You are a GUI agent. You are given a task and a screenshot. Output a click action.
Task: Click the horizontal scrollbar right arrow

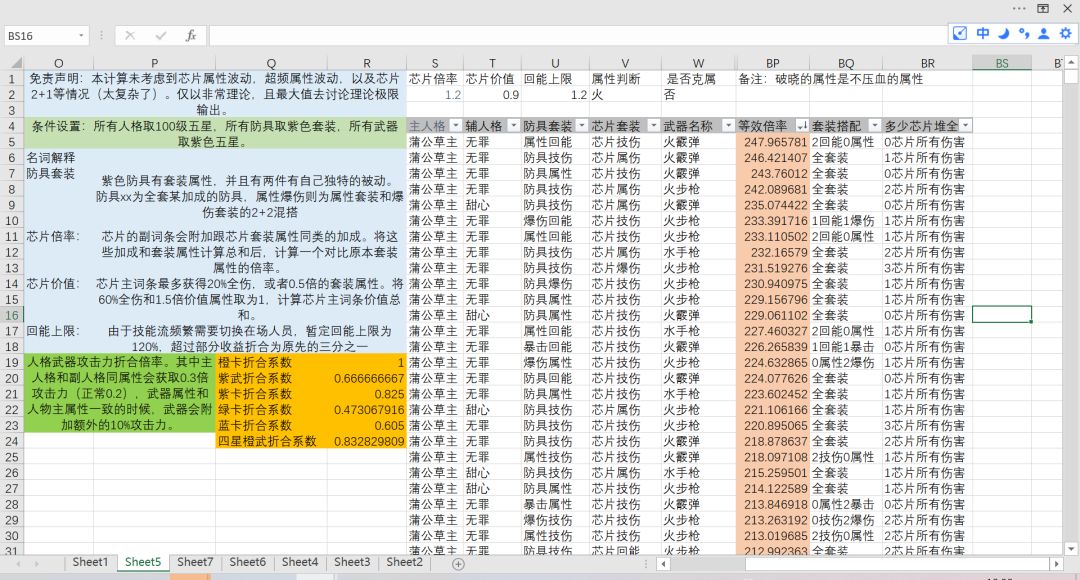click(1057, 563)
